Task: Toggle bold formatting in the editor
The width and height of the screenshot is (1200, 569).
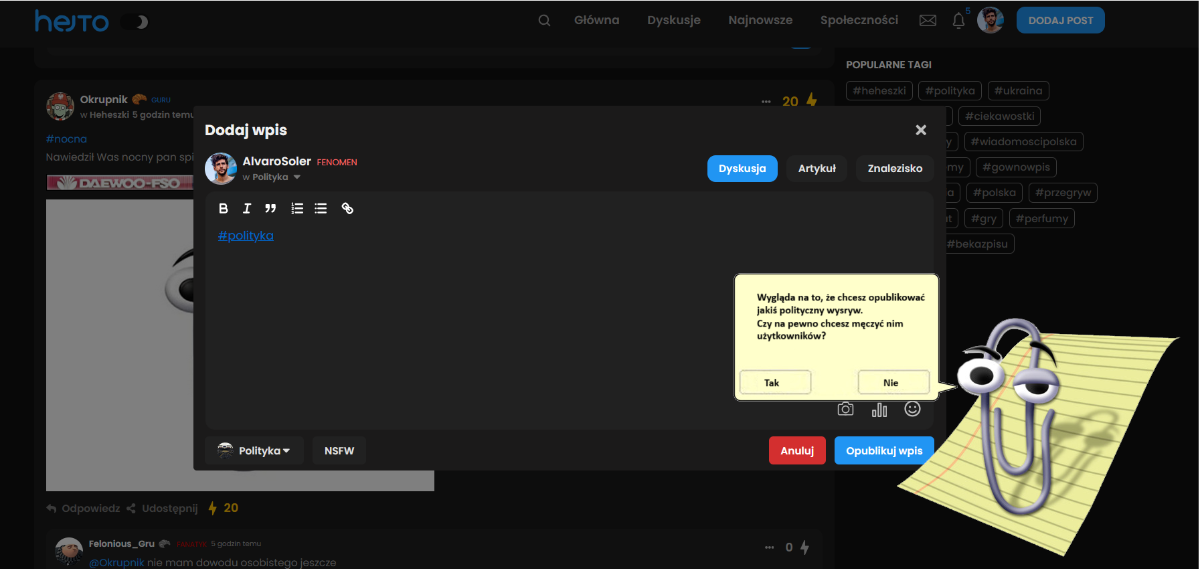Action: 223,208
